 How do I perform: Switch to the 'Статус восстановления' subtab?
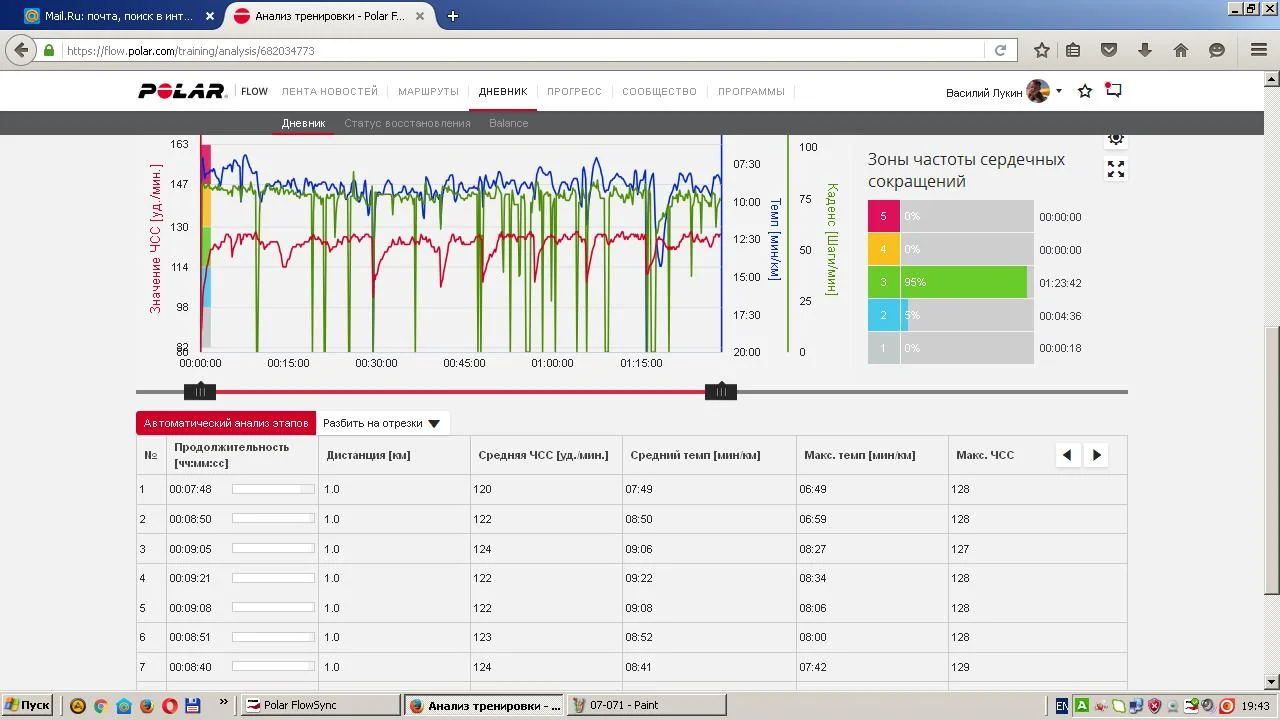tap(407, 123)
